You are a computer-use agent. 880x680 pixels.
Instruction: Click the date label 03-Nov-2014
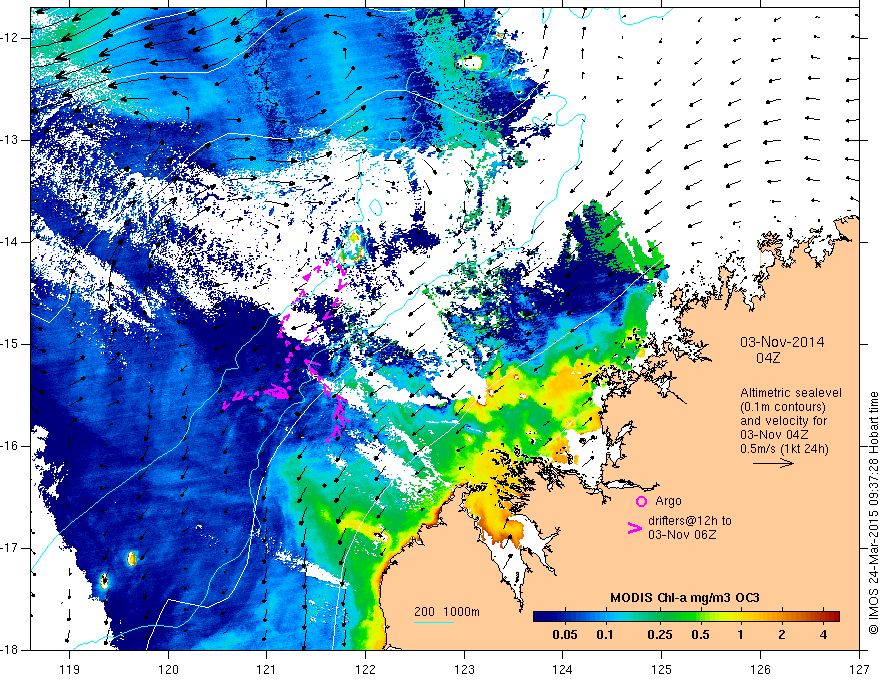click(782, 342)
